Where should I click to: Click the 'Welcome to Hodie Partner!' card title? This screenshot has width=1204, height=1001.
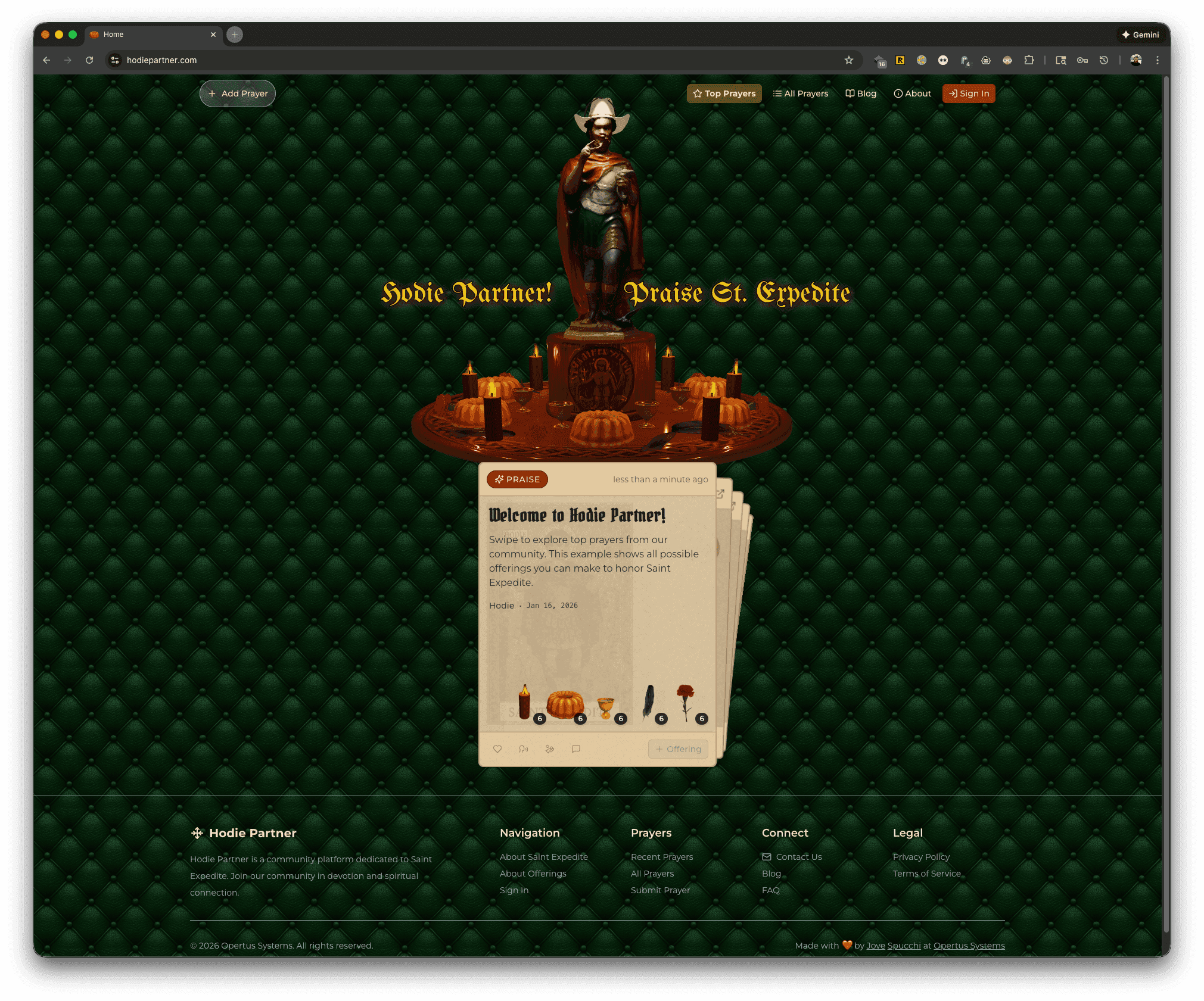click(x=577, y=515)
